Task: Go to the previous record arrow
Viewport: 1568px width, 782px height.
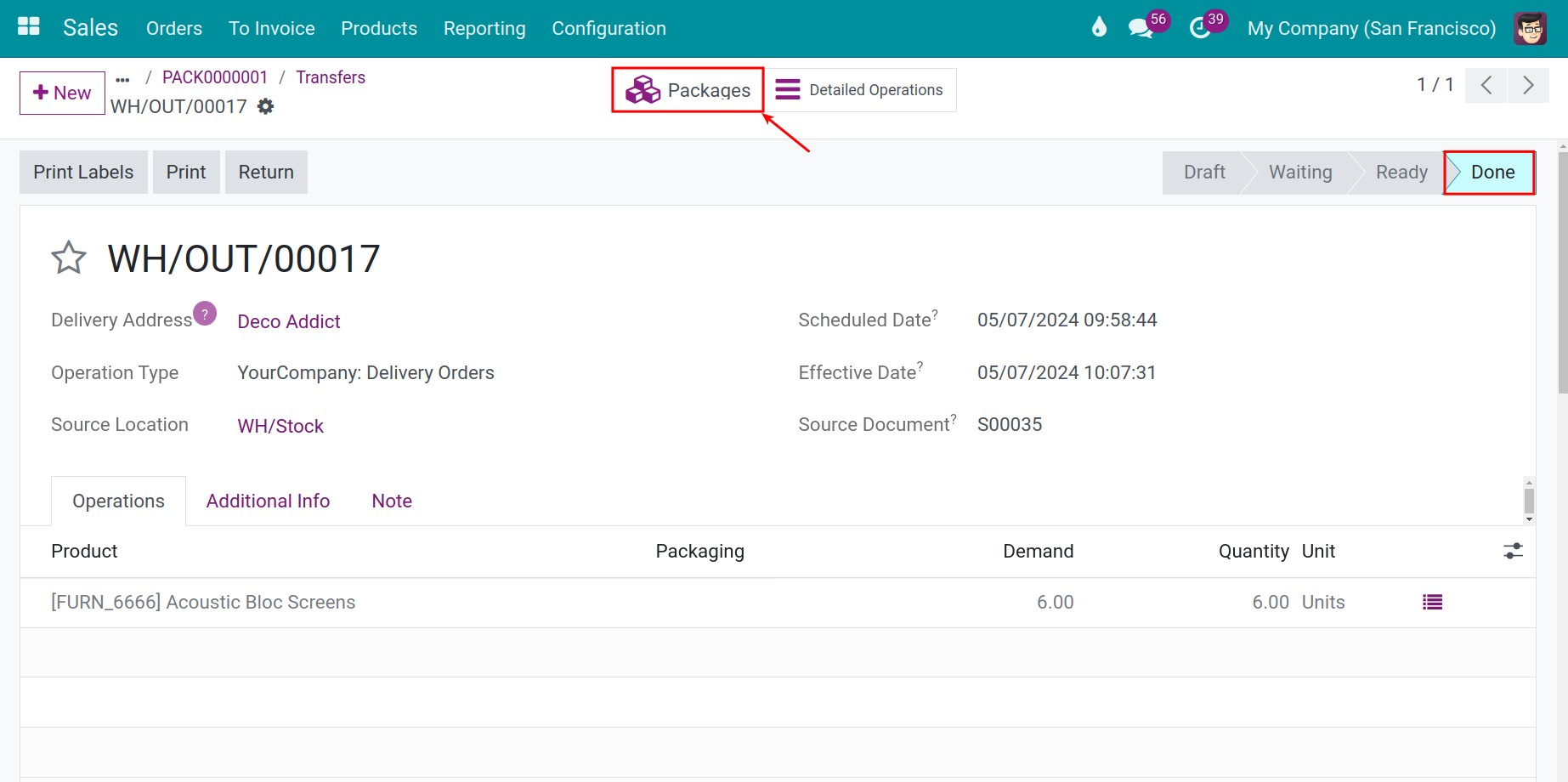Action: click(x=1486, y=85)
